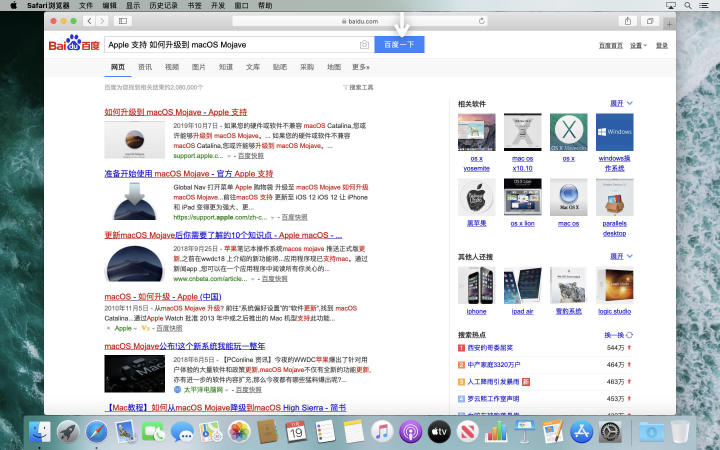720x450 pixels.
Task: Open Music from the dock
Action: [x=382, y=432]
